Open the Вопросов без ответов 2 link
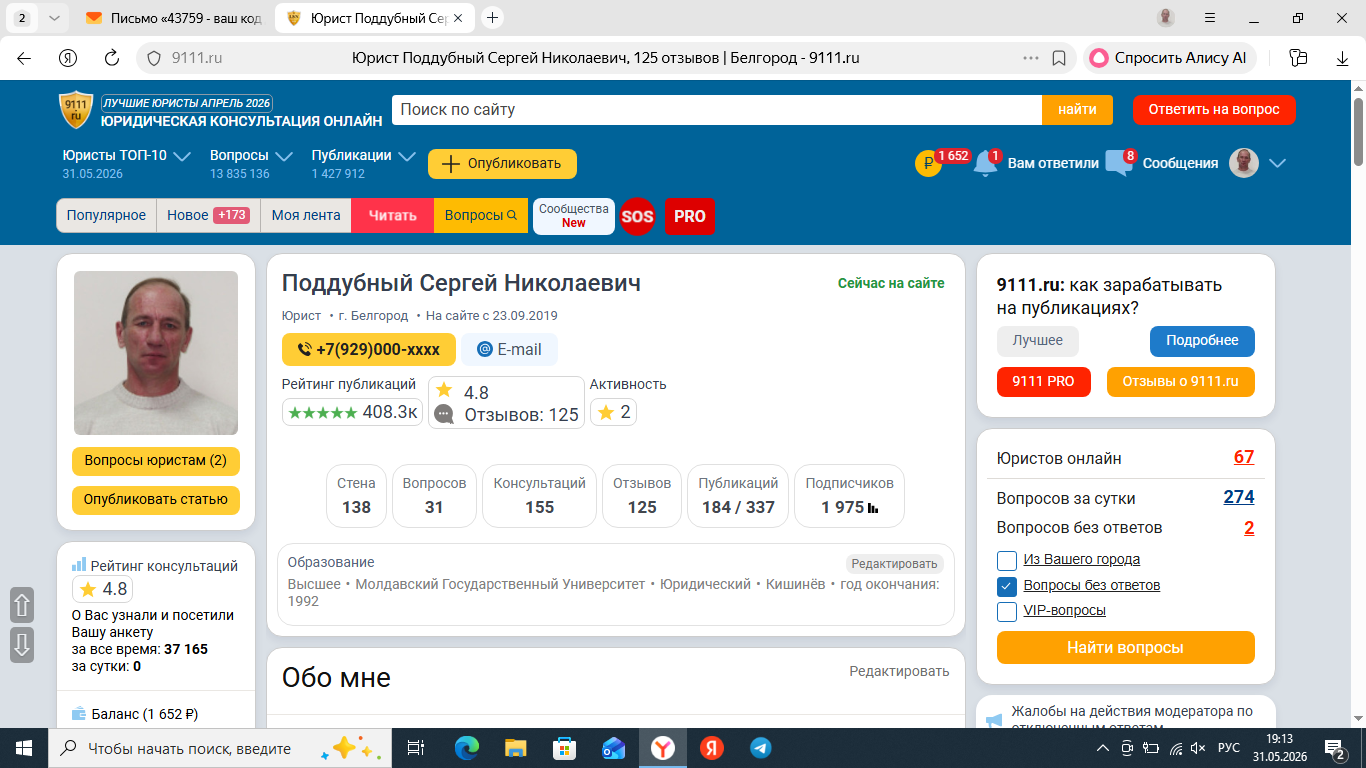 (1249, 527)
